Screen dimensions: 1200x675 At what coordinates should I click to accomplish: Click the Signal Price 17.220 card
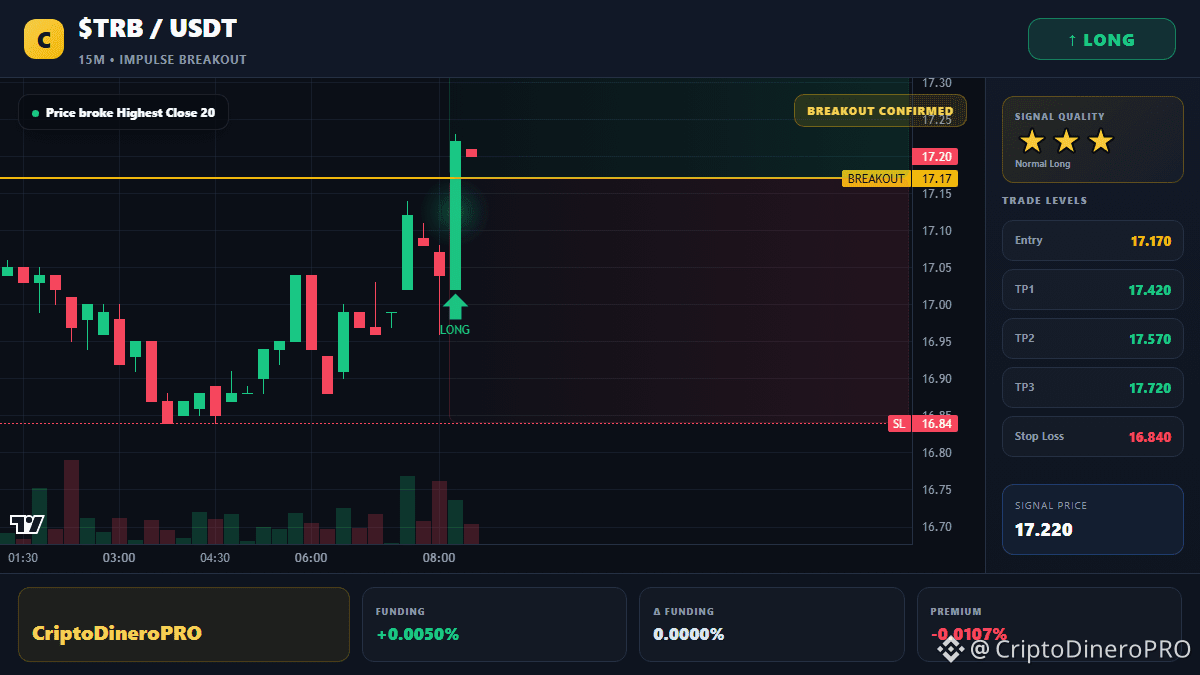coord(1093,519)
